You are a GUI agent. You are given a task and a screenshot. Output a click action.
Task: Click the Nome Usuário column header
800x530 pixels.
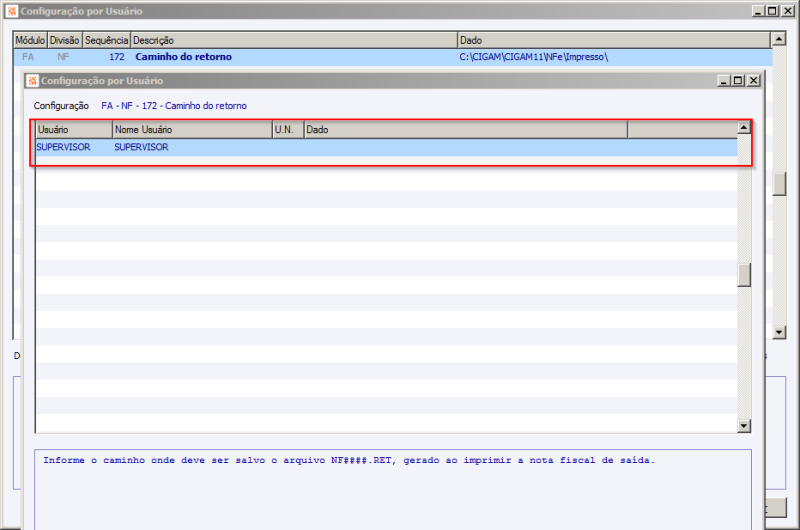coord(192,130)
